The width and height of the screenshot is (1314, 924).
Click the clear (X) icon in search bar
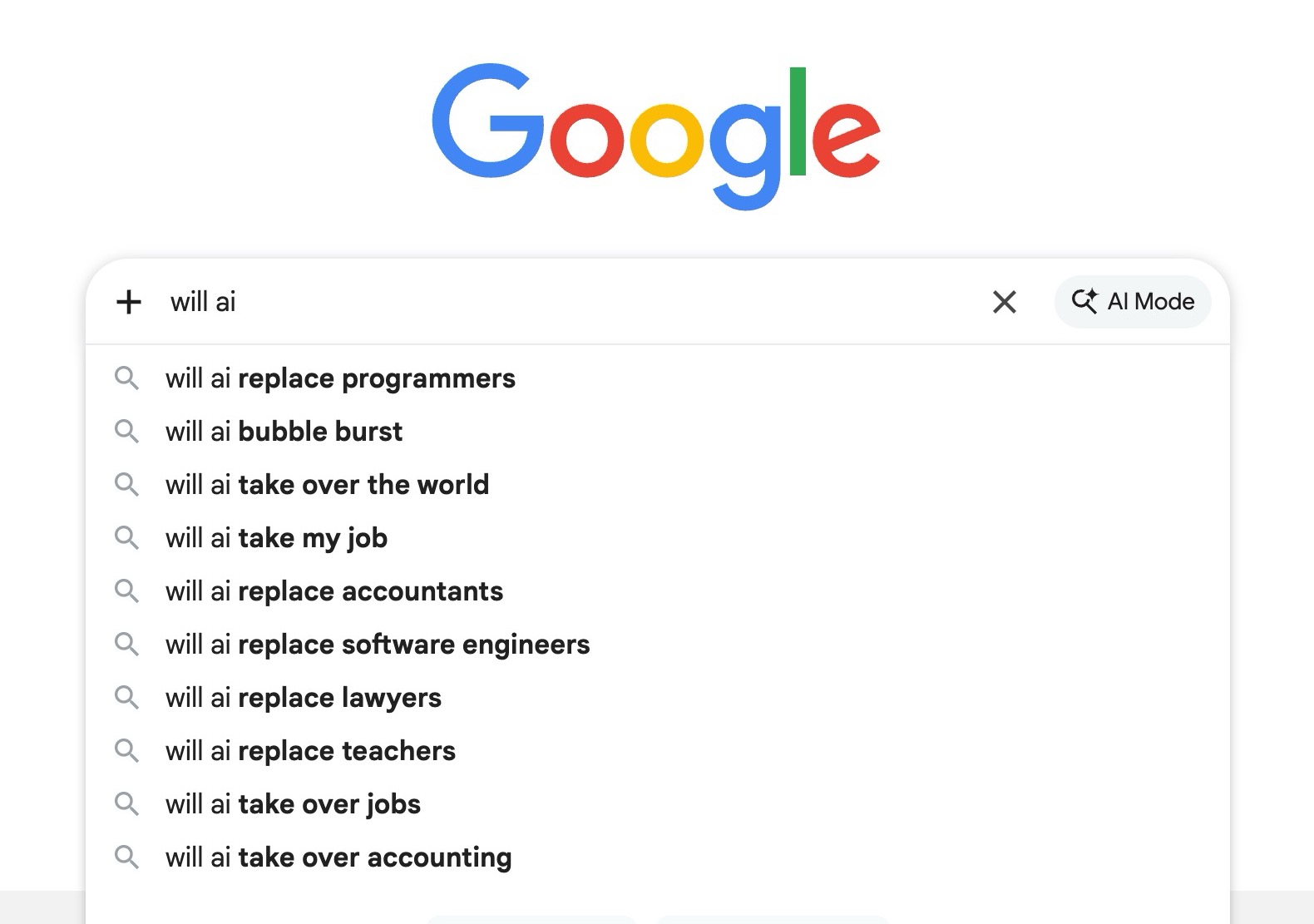[x=1005, y=302]
